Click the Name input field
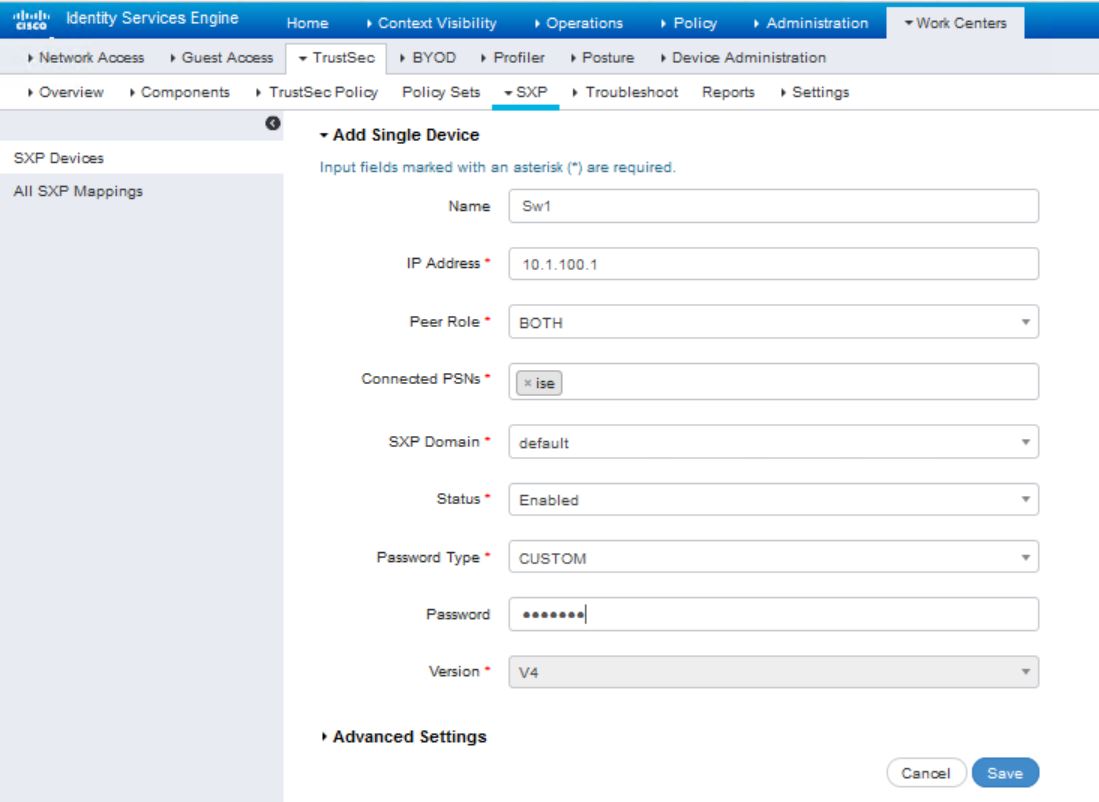The height and width of the screenshot is (802, 1099). pyautogui.click(x=773, y=206)
